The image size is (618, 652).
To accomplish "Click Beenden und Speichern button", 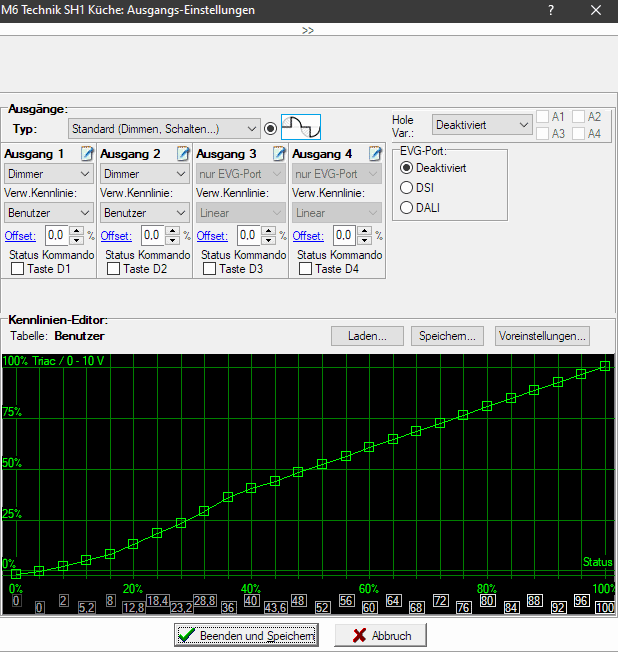I will coord(246,635).
